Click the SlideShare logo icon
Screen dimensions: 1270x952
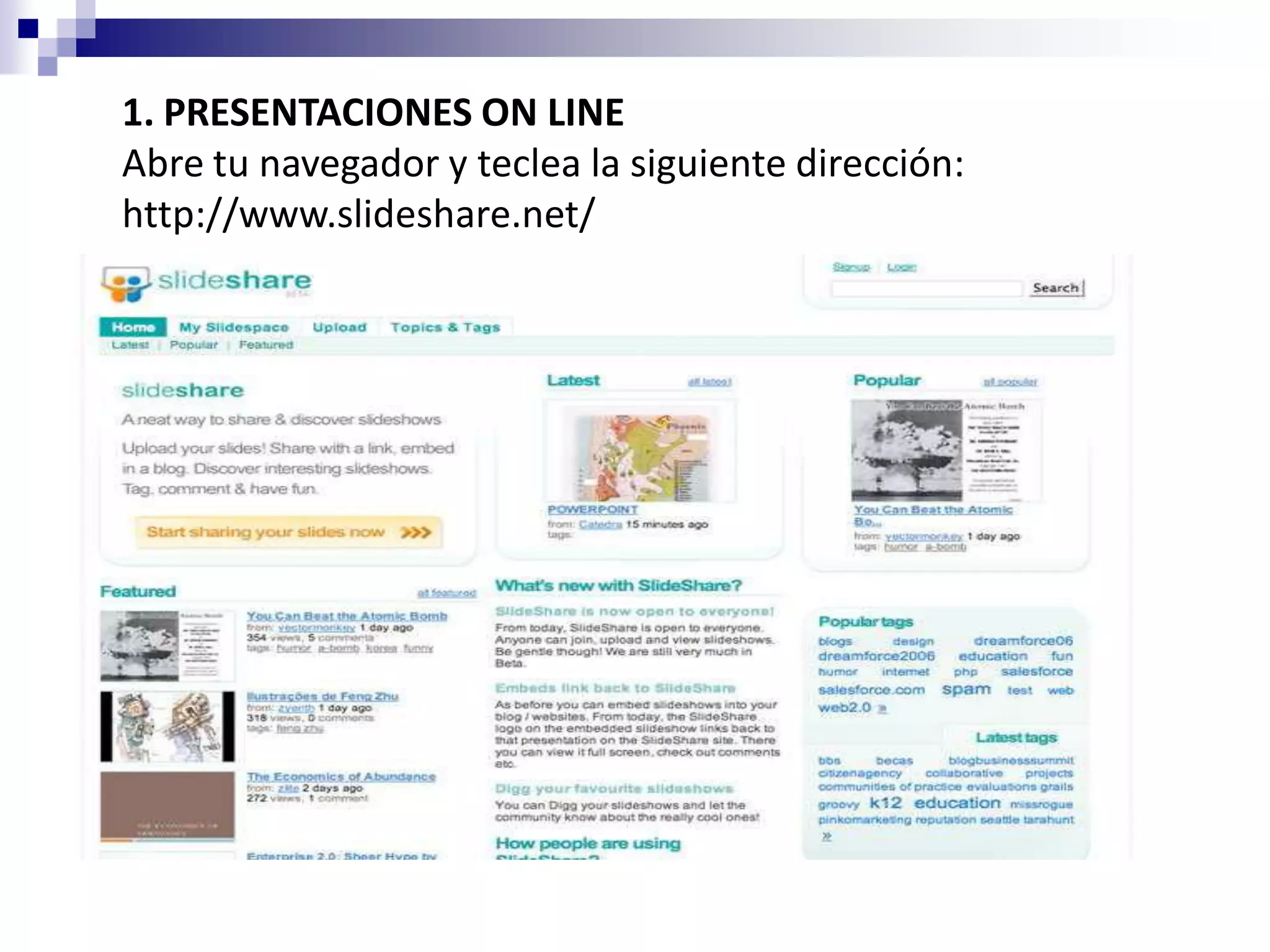126,284
